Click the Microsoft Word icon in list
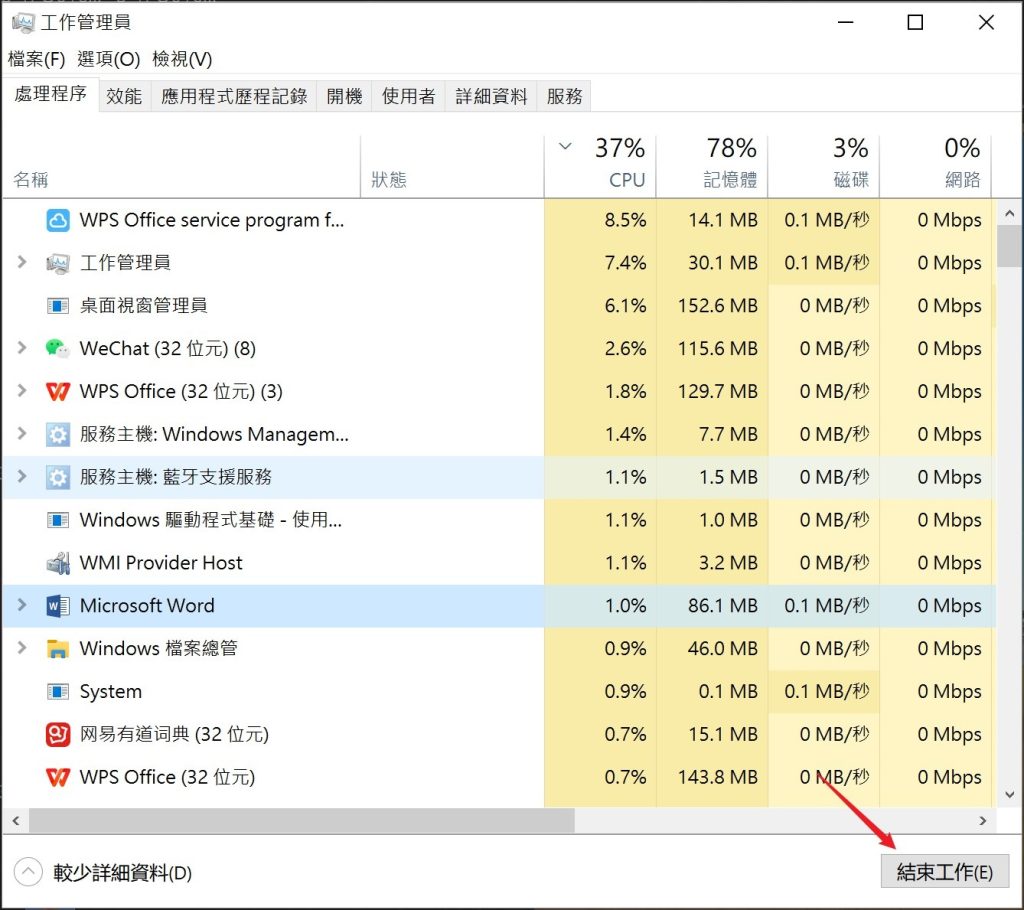This screenshot has height=910, width=1024. (58, 606)
